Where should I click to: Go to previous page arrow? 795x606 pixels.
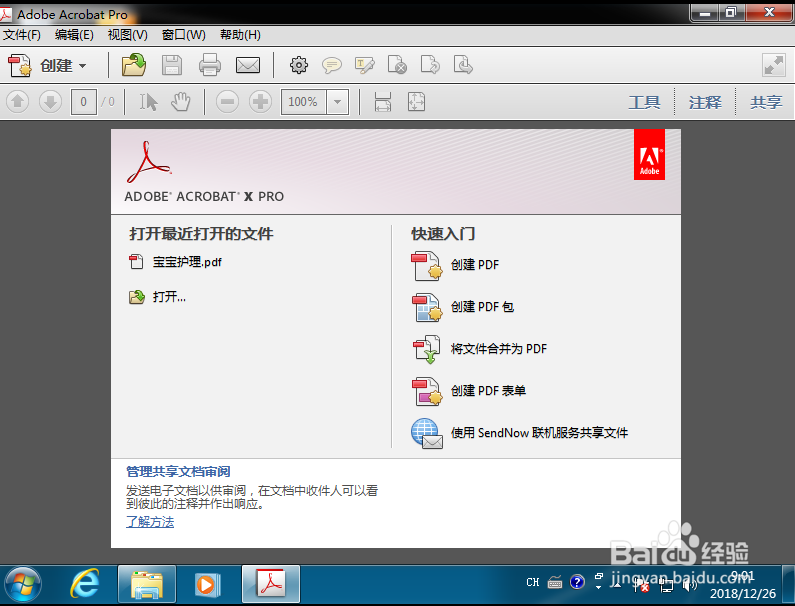[18, 102]
